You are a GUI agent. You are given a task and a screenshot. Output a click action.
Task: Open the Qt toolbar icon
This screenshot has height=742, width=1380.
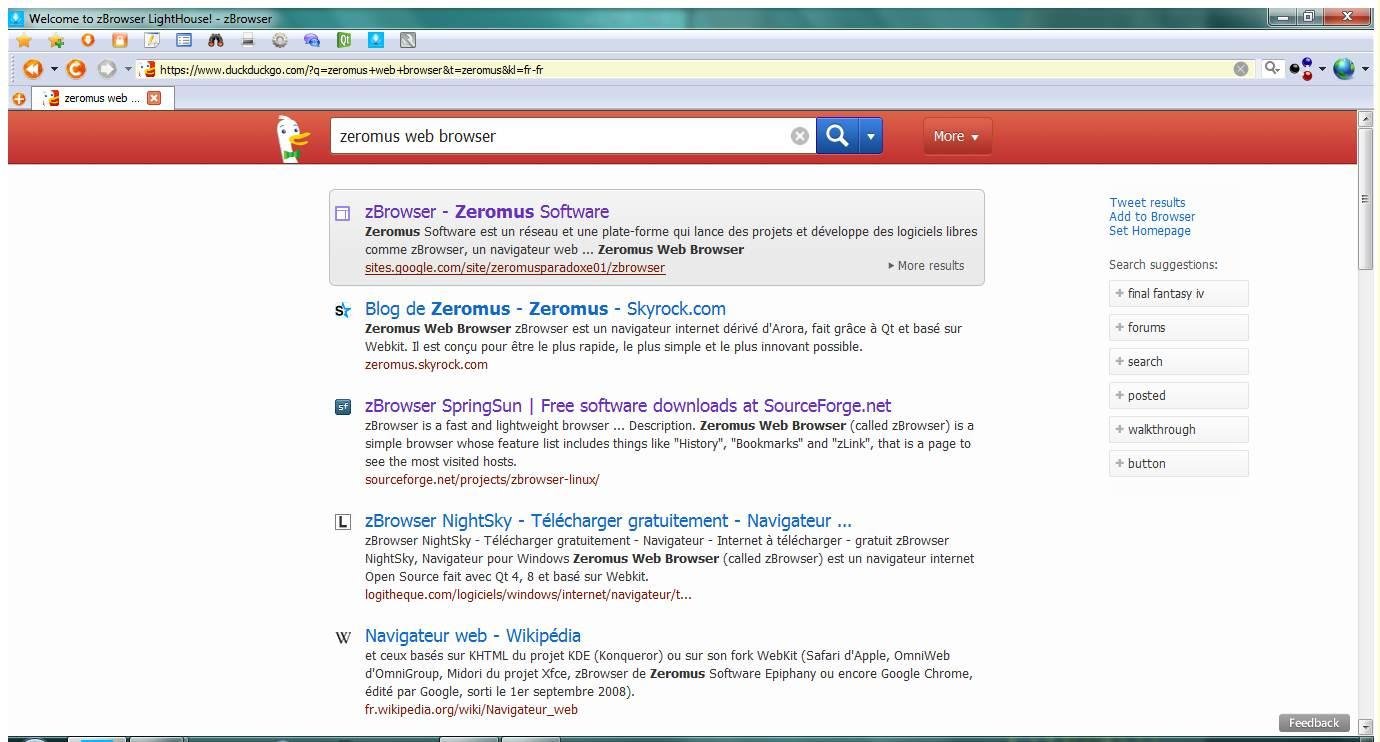click(345, 40)
